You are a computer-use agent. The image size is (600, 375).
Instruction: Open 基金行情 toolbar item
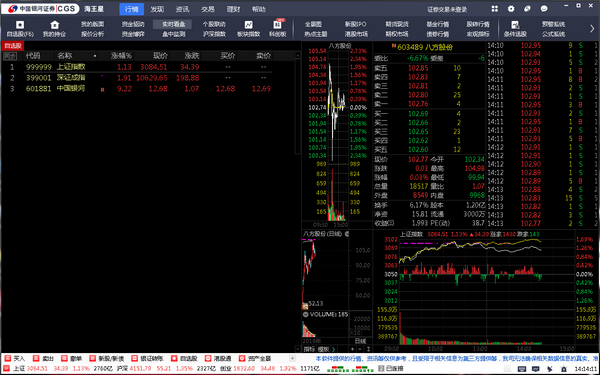pyautogui.click(x=437, y=24)
